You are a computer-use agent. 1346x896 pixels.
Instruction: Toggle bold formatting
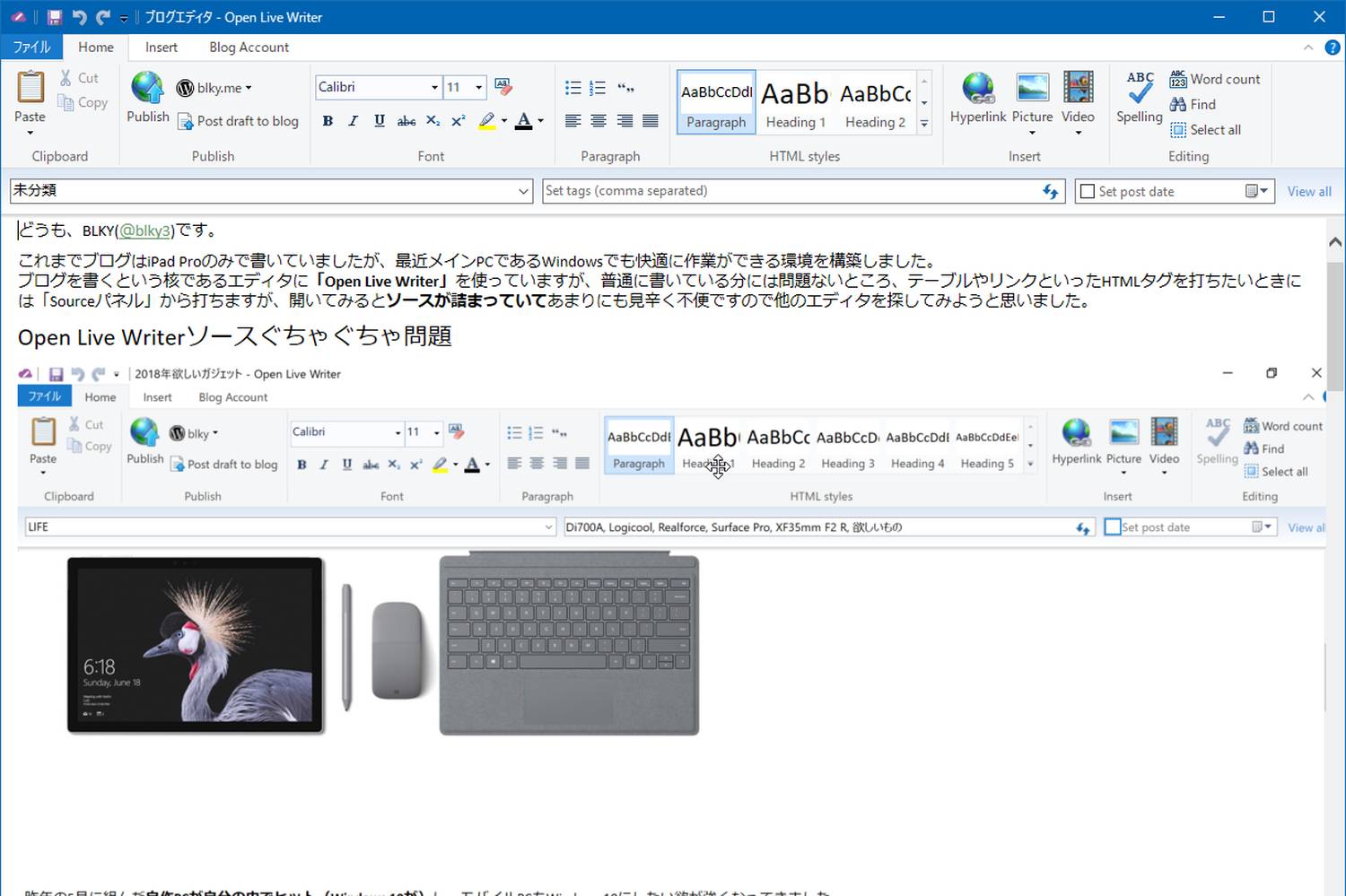[328, 120]
